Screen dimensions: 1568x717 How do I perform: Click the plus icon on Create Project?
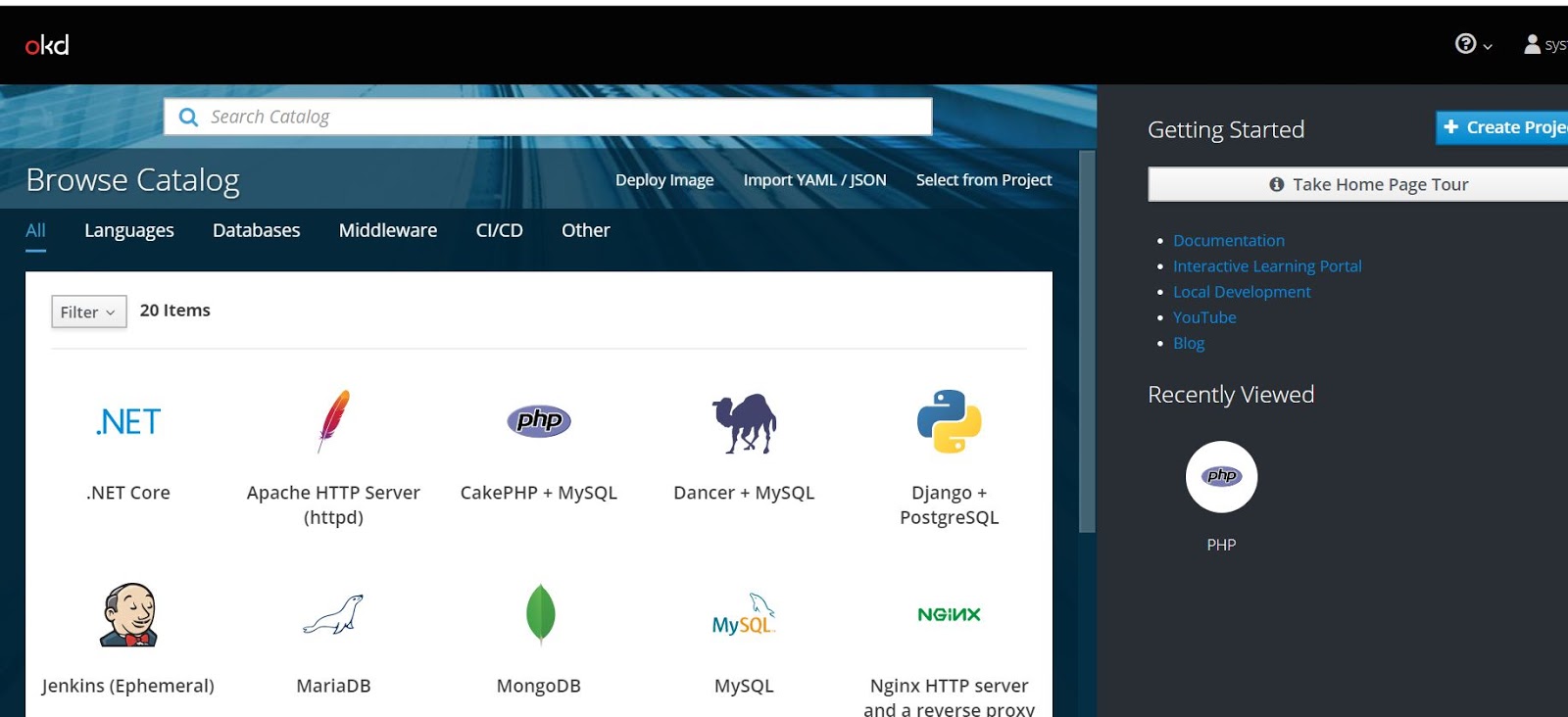1451,127
